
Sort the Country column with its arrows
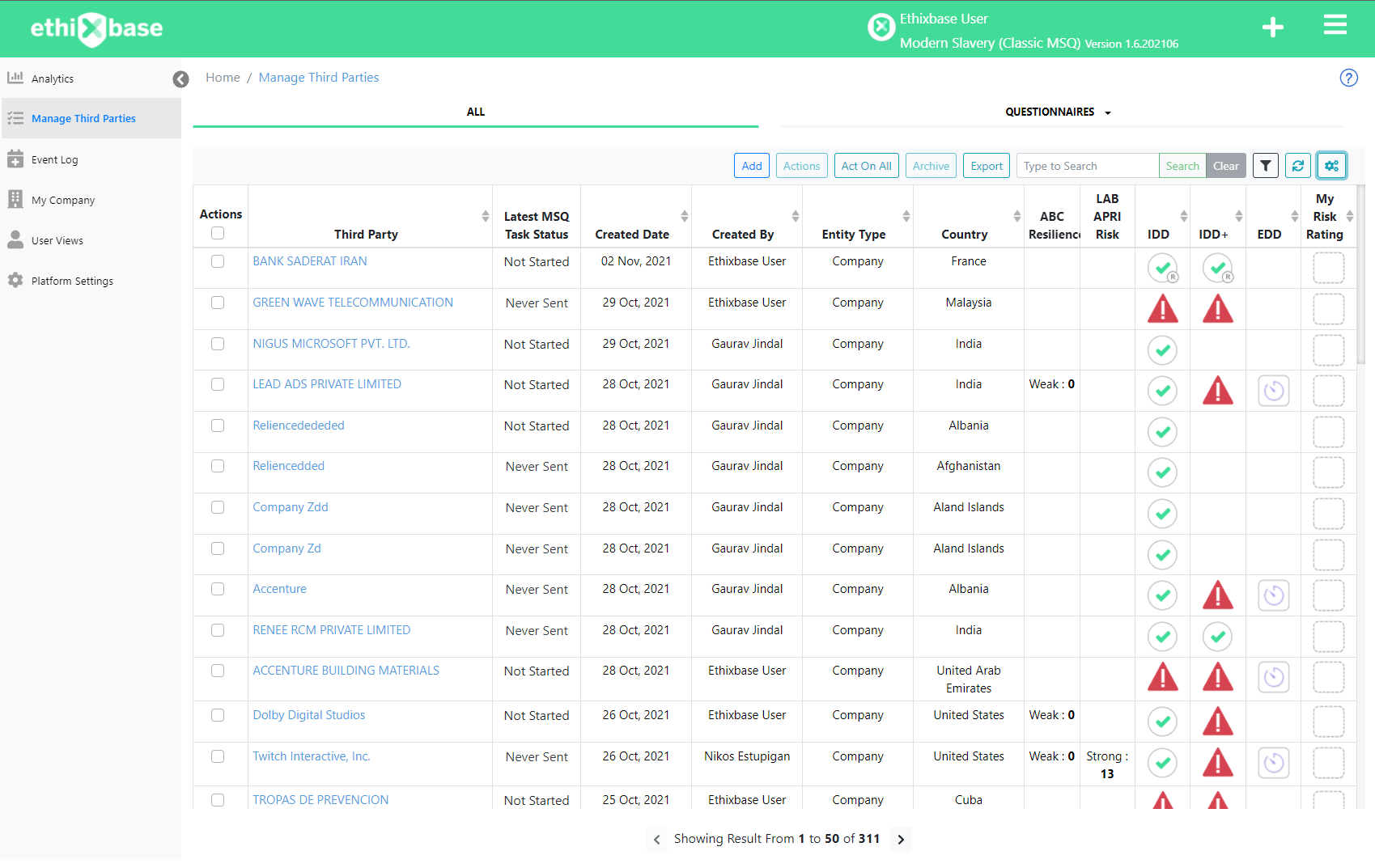pyautogui.click(x=1017, y=216)
